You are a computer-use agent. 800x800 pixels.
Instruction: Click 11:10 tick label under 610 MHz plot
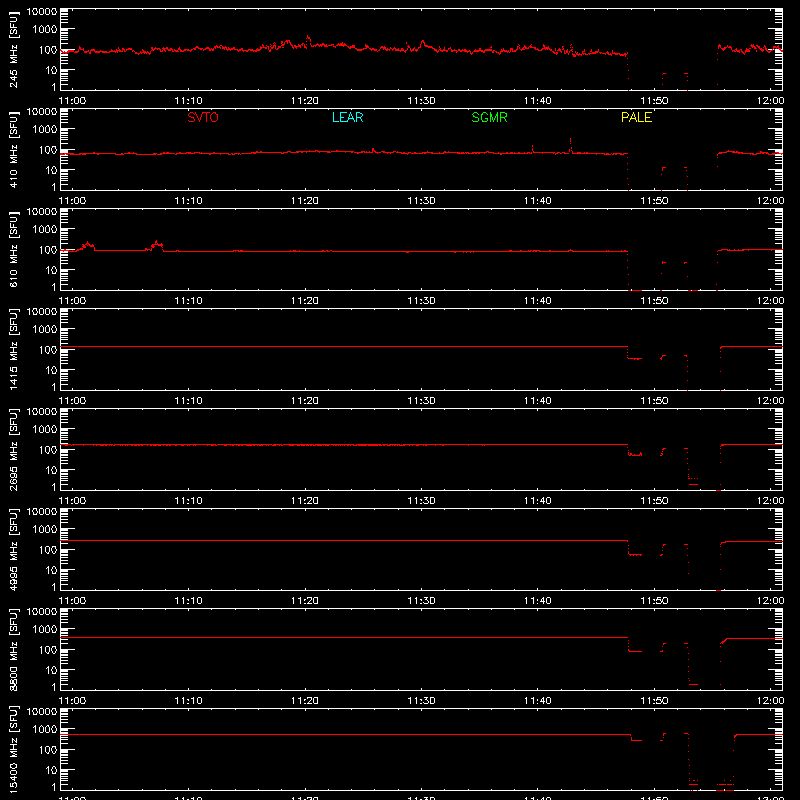[188, 301]
